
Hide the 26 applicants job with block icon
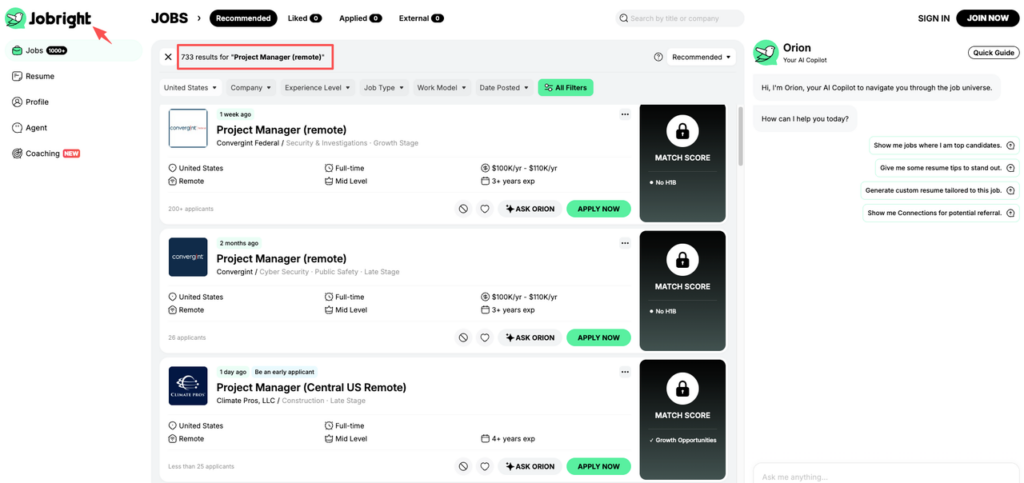(x=463, y=337)
